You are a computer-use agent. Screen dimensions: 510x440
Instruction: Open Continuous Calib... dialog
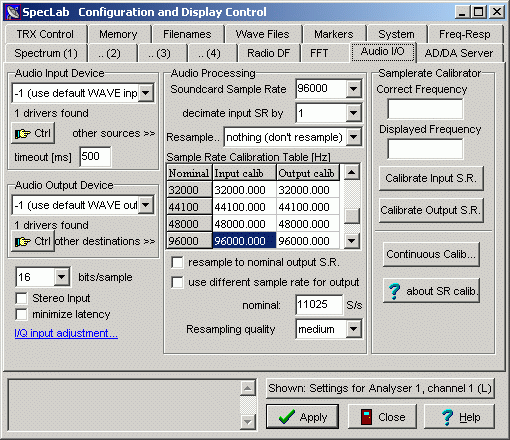coord(431,254)
